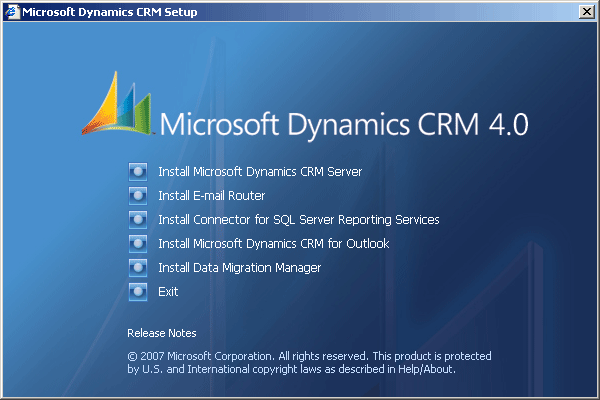Click the 2007 Microsoft Corporation copyright text
This screenshot has width=600, height=400.
pyautogui.click(x=309, y=362)
